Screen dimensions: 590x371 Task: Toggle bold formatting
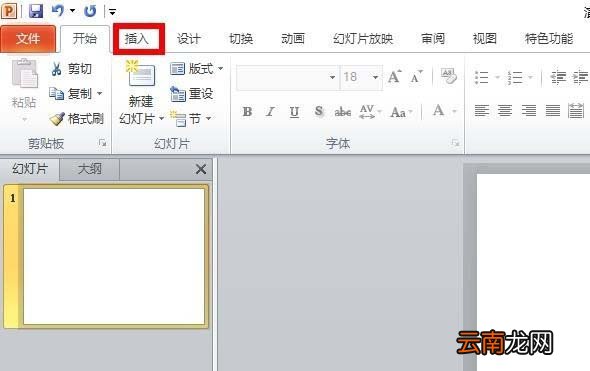coord(247,112)
